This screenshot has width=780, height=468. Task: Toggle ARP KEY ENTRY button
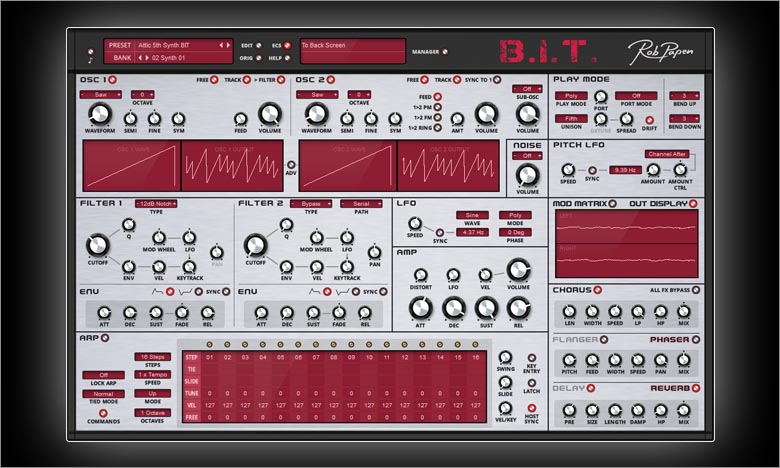(531, 358)
